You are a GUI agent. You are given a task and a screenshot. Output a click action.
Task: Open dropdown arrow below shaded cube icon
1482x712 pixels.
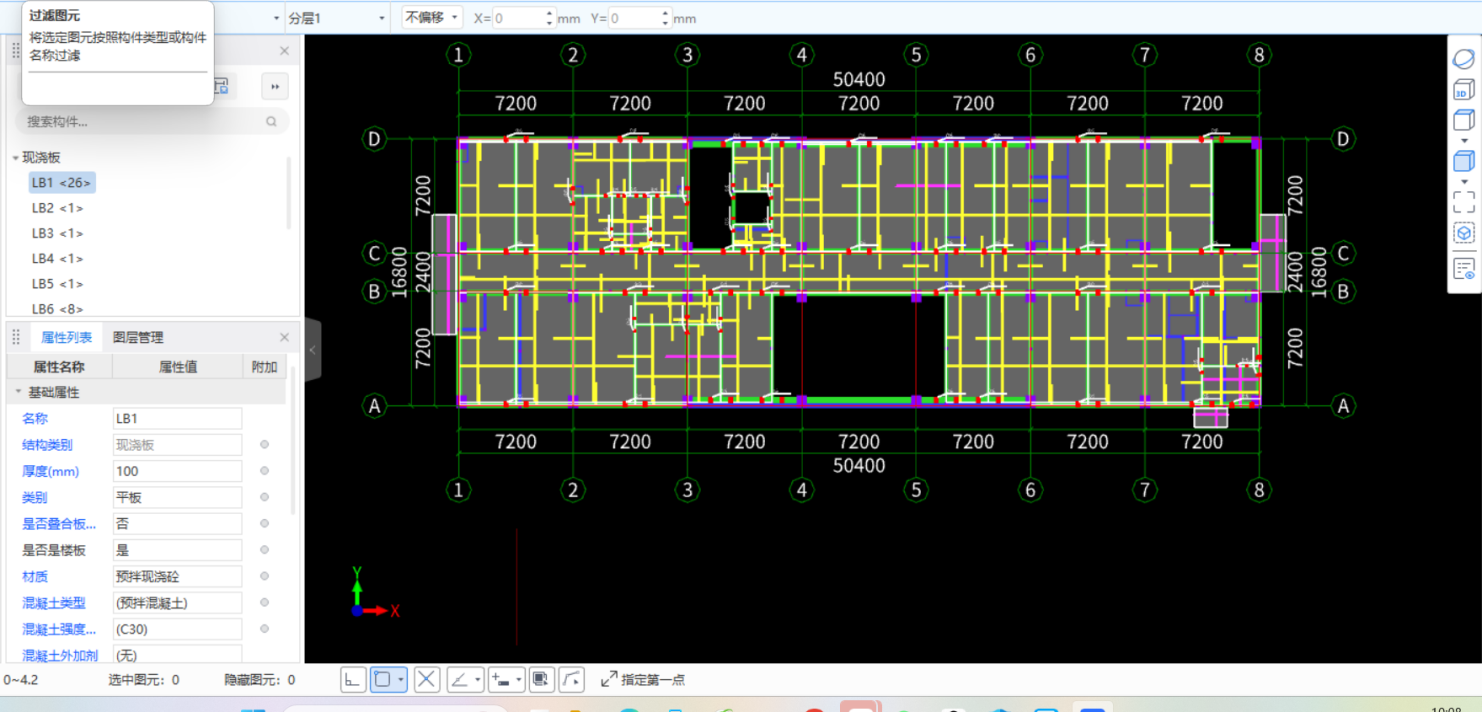[1464, 181]
